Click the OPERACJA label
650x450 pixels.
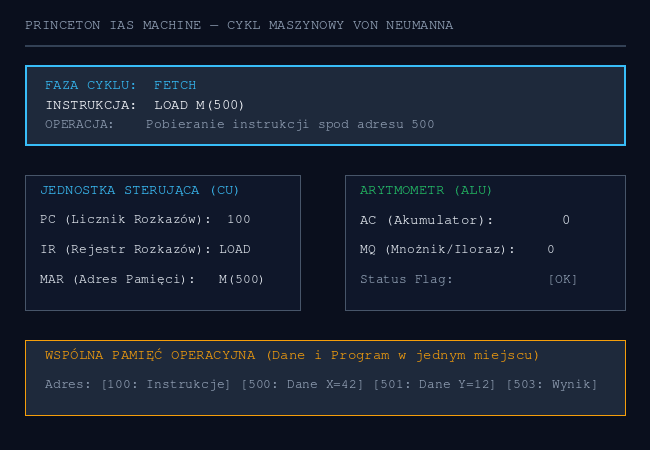[x=79, y=124]
